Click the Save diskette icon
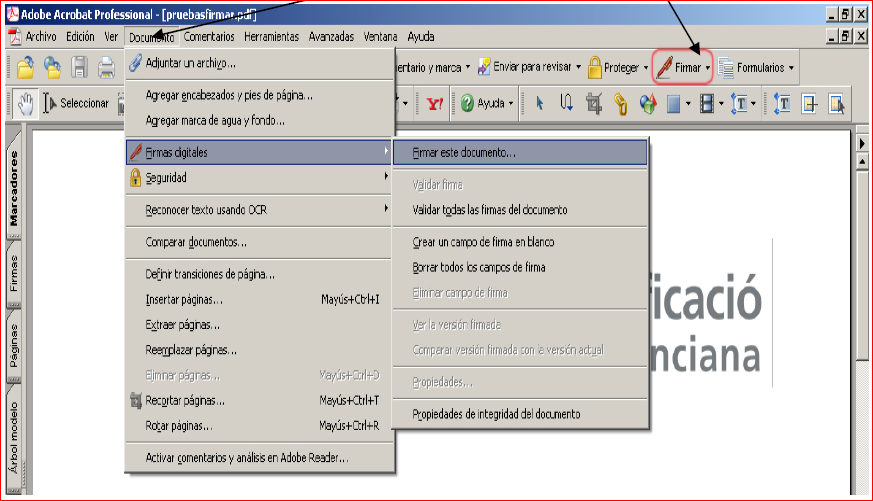This screenshot has width=873, height=501. coord(79,67)
